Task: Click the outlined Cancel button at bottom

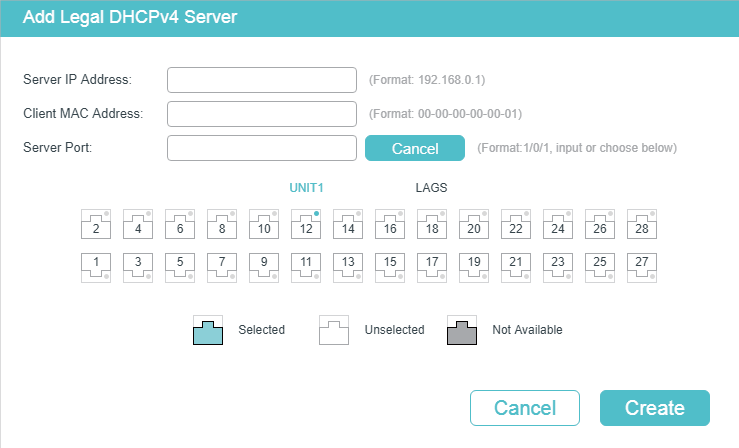Action: pos(525,408)
